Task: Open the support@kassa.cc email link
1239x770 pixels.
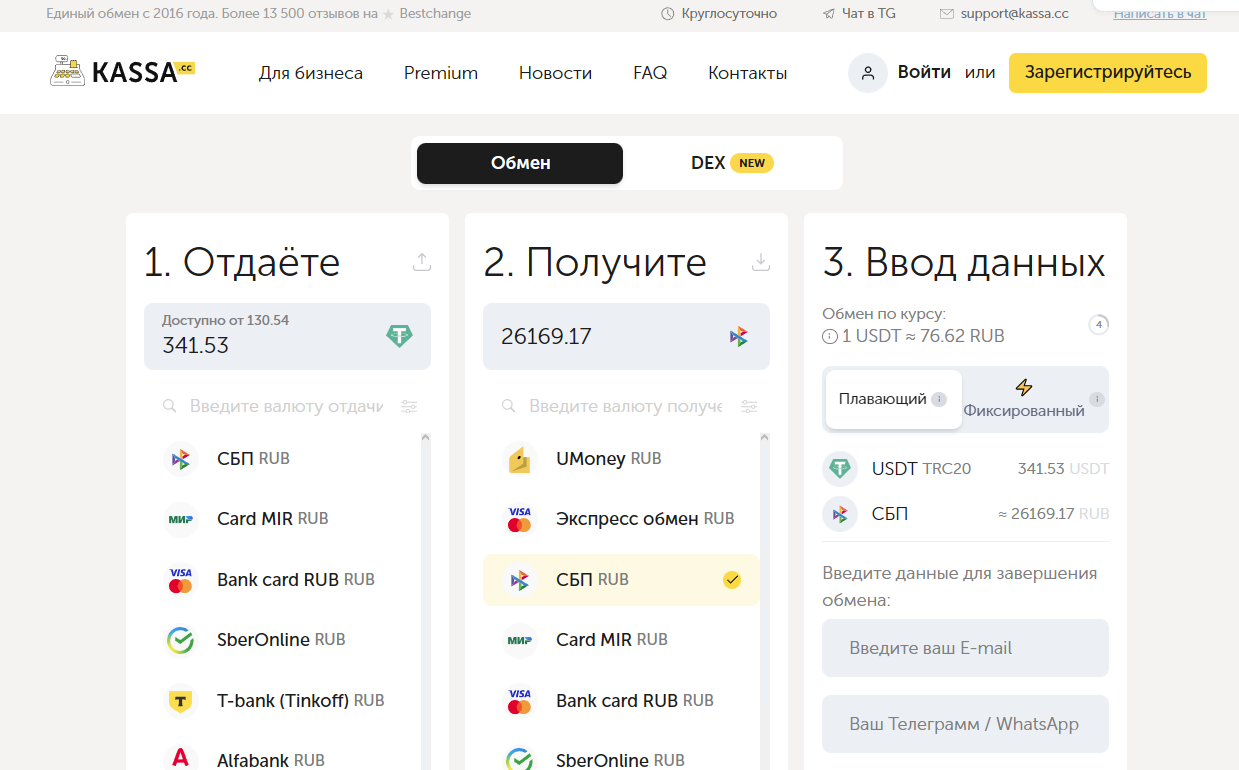Action: pyautogui.click(x=1013, y=14)
